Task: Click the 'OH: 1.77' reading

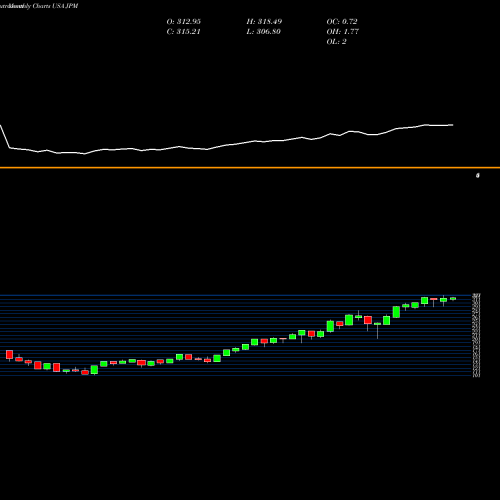Action: tap(343, 32)
